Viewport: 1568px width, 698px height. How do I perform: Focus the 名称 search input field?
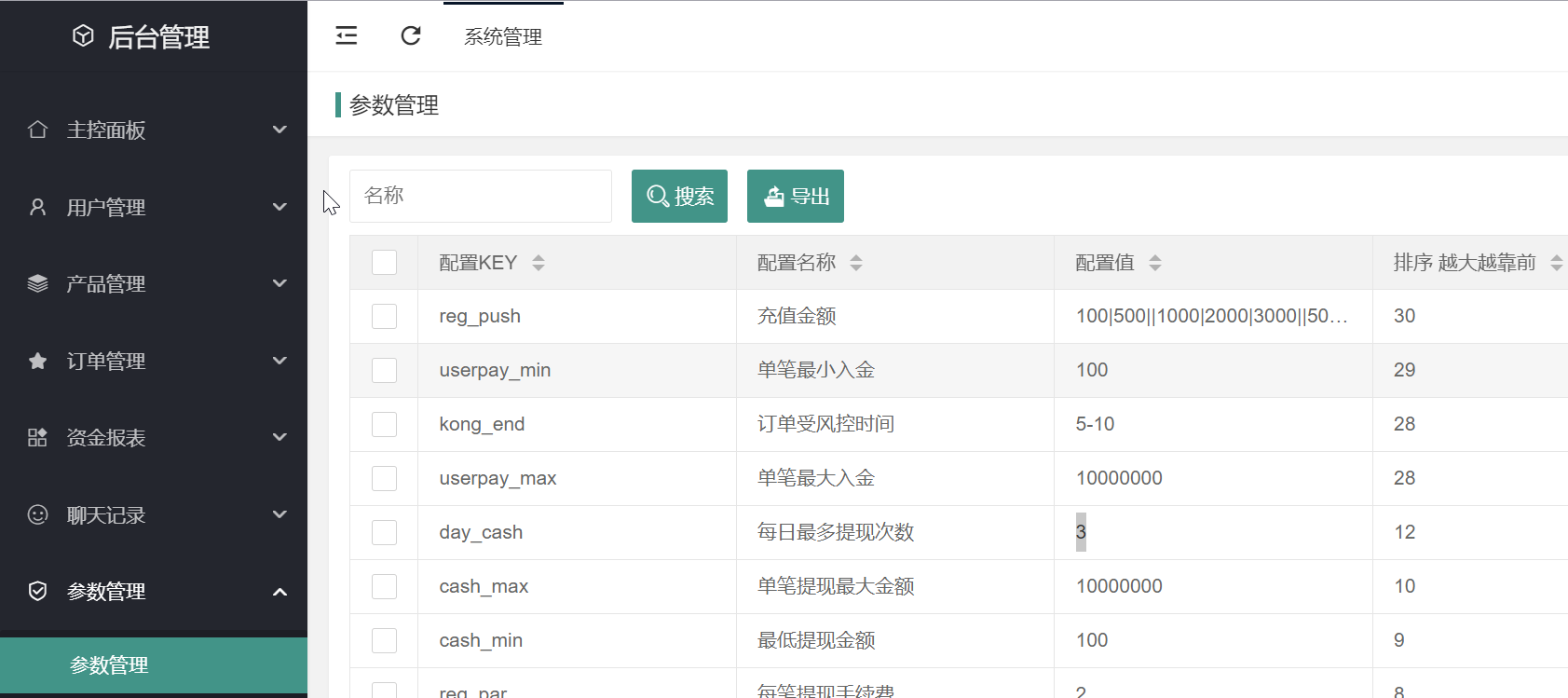coord(481,196)
